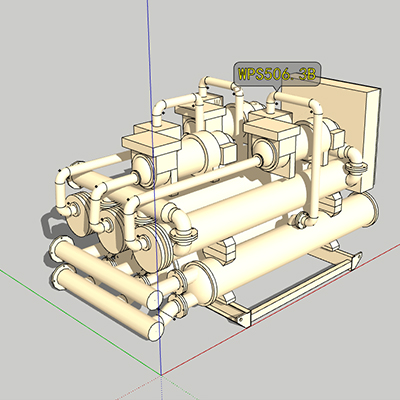
Task: Click the origin where the axes meet
Action: tap(161, 375)
